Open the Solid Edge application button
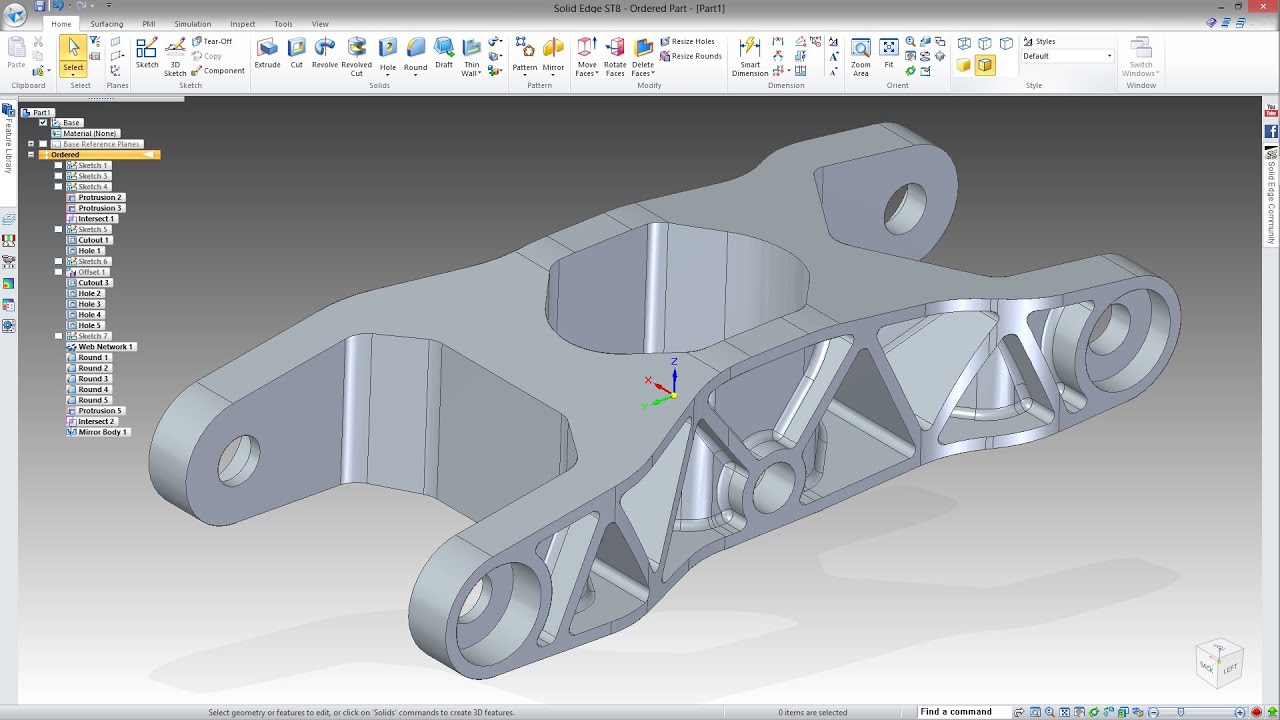 point(15,15)
